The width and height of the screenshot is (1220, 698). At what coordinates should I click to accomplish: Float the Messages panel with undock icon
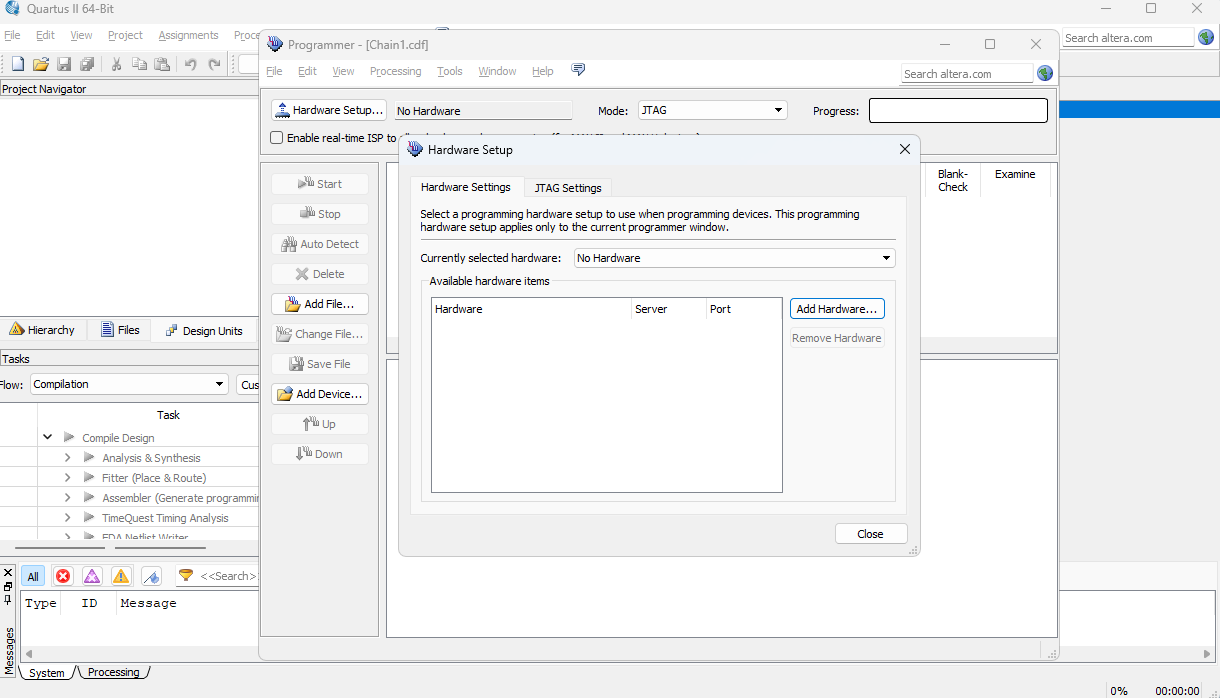[8, 586]
